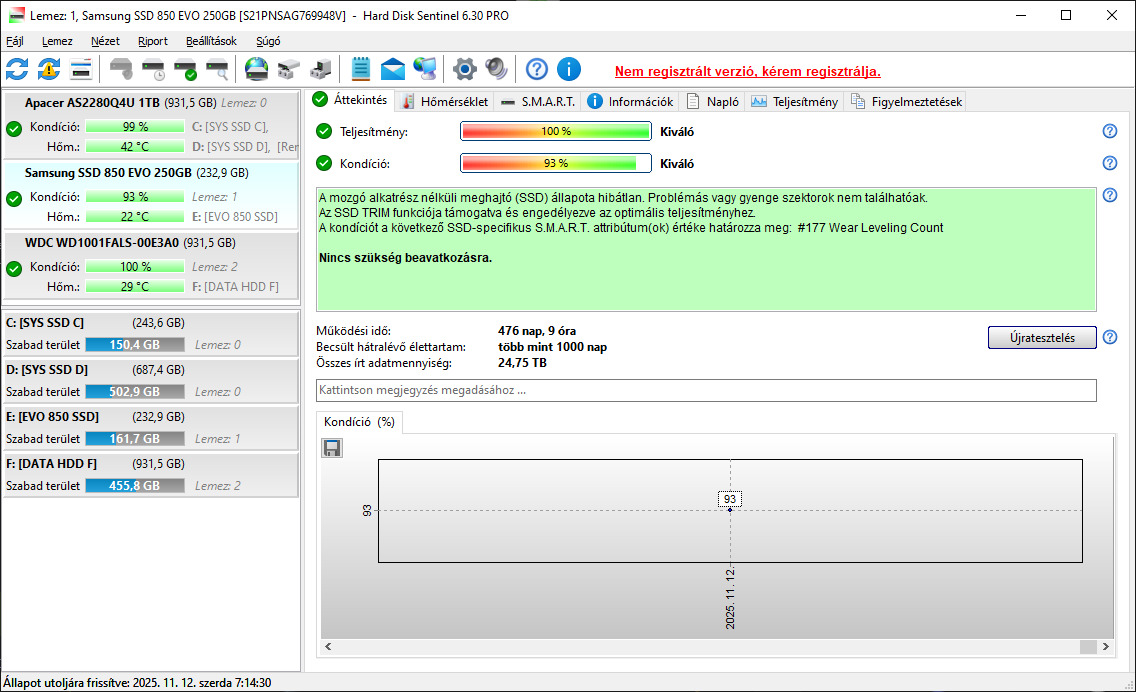Viewport: 1136px width, 692px height.
Task: Click the Teljesítmény 100 % progress bar
Action: 556,131
